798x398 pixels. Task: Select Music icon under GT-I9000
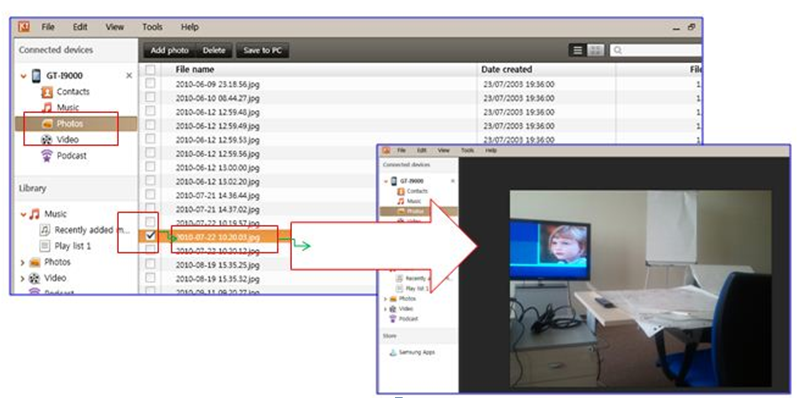(x=47, y=108)
